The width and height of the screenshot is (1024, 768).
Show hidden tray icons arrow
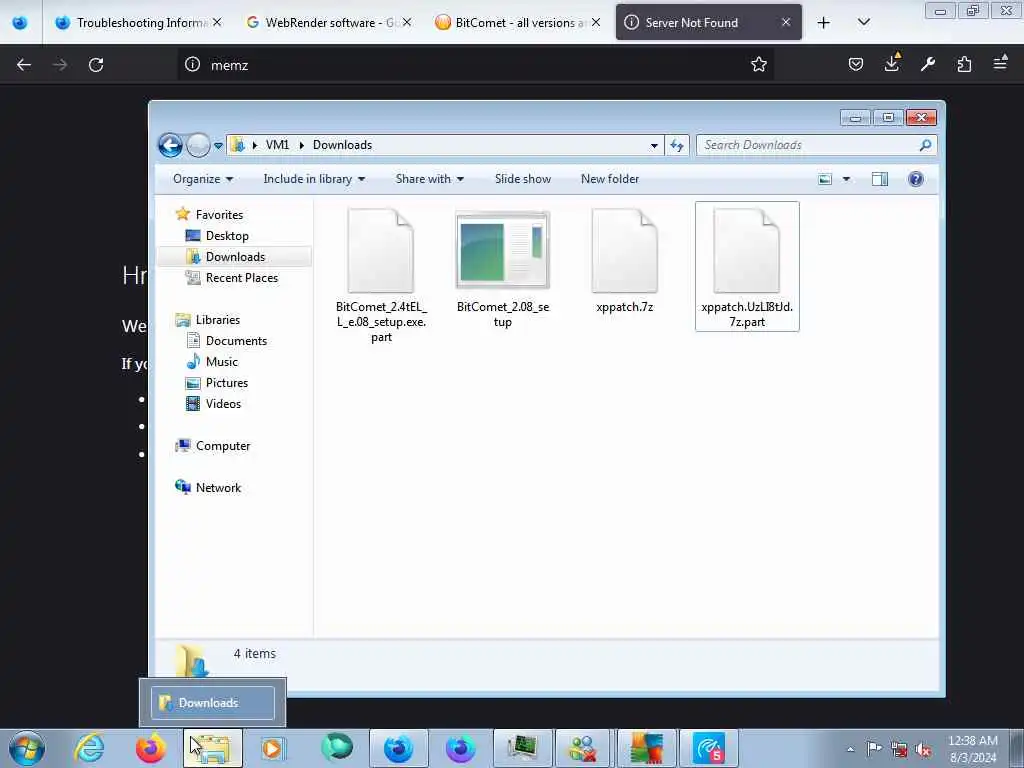(x=850, y=749)
